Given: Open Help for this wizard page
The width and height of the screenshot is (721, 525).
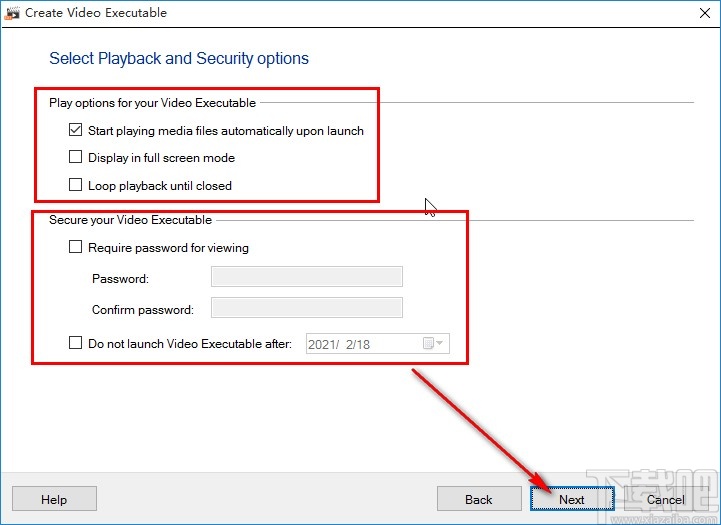Looking at the screenshot, I should click(54, 499).
